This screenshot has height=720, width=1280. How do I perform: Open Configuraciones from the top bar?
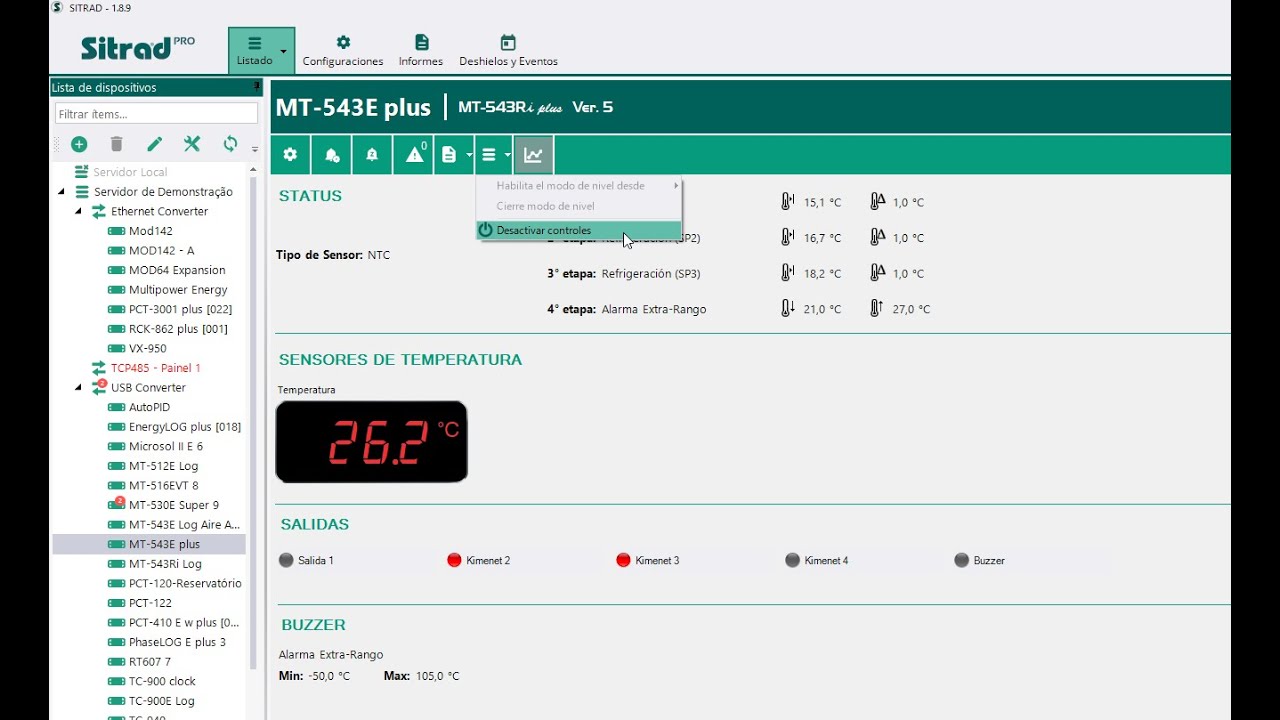coord(343,50)
